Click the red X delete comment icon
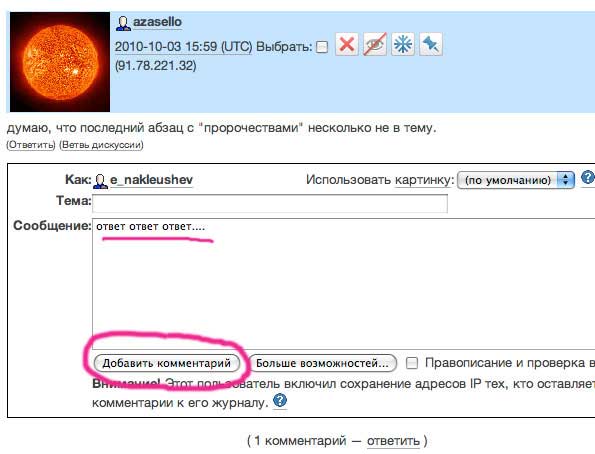The width and height of the screenshot is (595, 454). [x=346, y=44]
